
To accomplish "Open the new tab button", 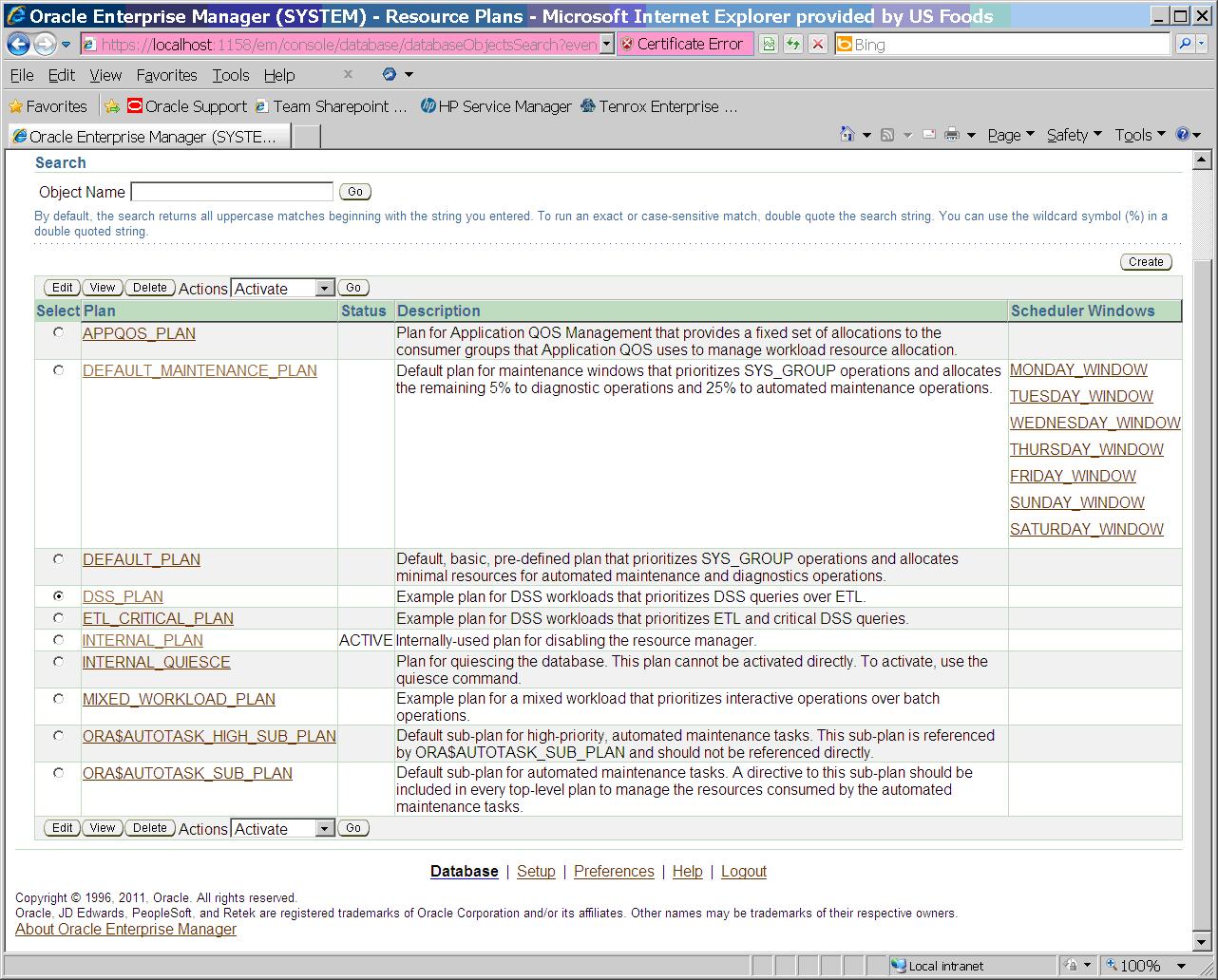I will [x=306, y=137].
